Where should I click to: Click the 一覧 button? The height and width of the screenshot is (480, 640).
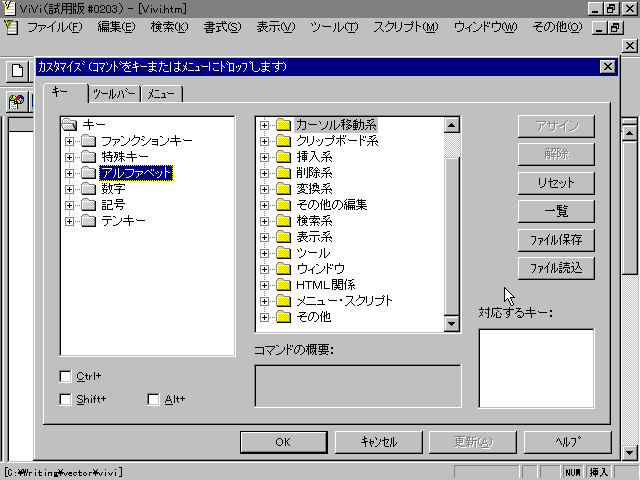pos(556,211)
